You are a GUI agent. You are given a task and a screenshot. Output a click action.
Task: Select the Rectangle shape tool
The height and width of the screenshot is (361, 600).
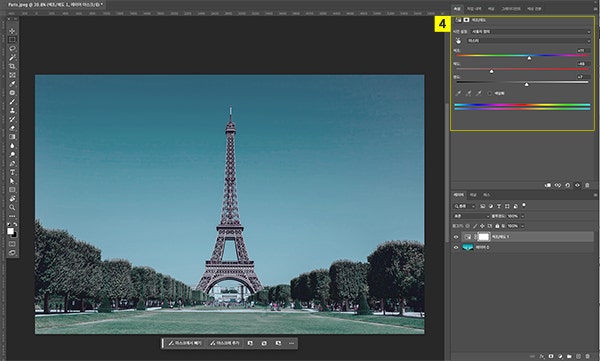coord(12,190)
